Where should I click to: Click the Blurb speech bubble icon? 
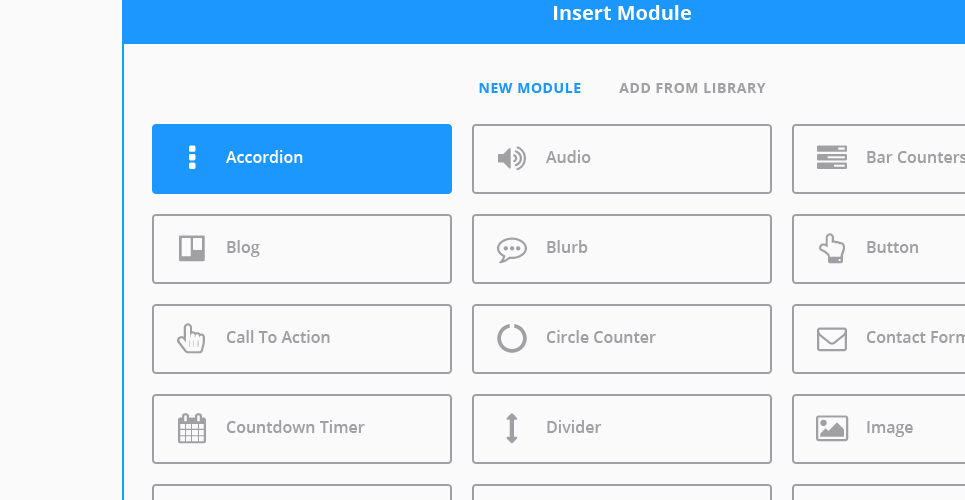point(511,249)
